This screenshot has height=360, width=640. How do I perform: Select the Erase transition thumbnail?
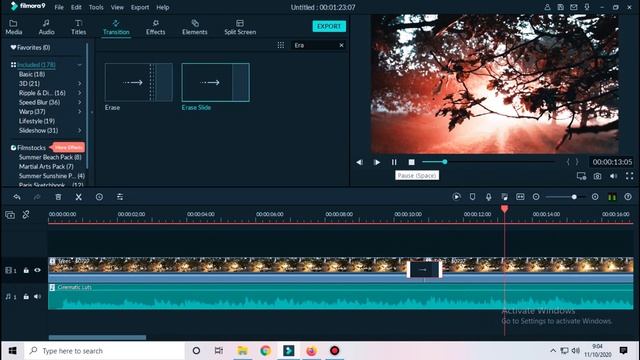[138, 82]
